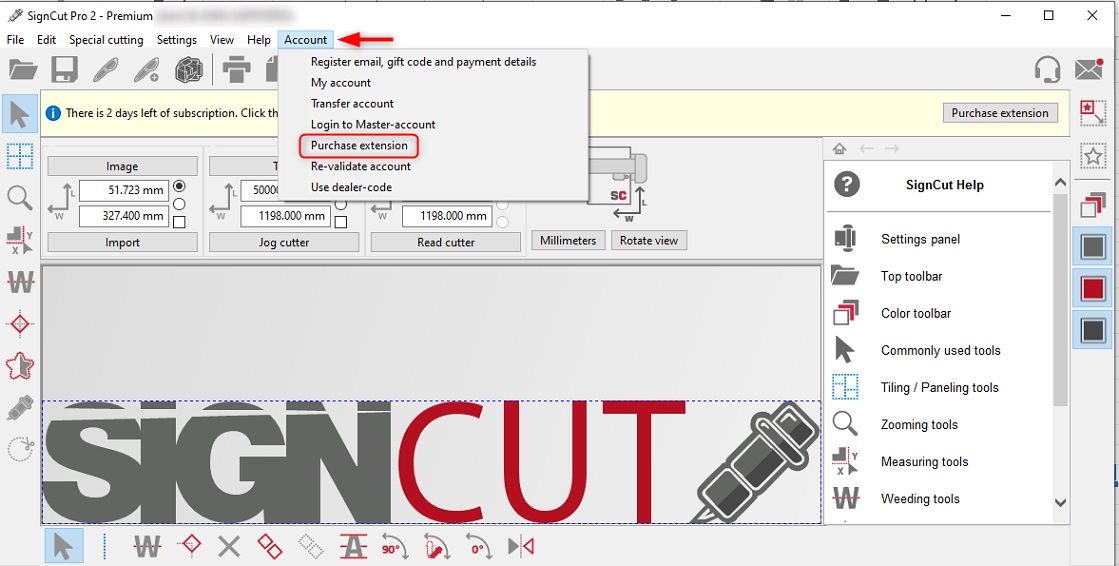Click the Rotate view button
1119x566 pixels.
[649, 241]
